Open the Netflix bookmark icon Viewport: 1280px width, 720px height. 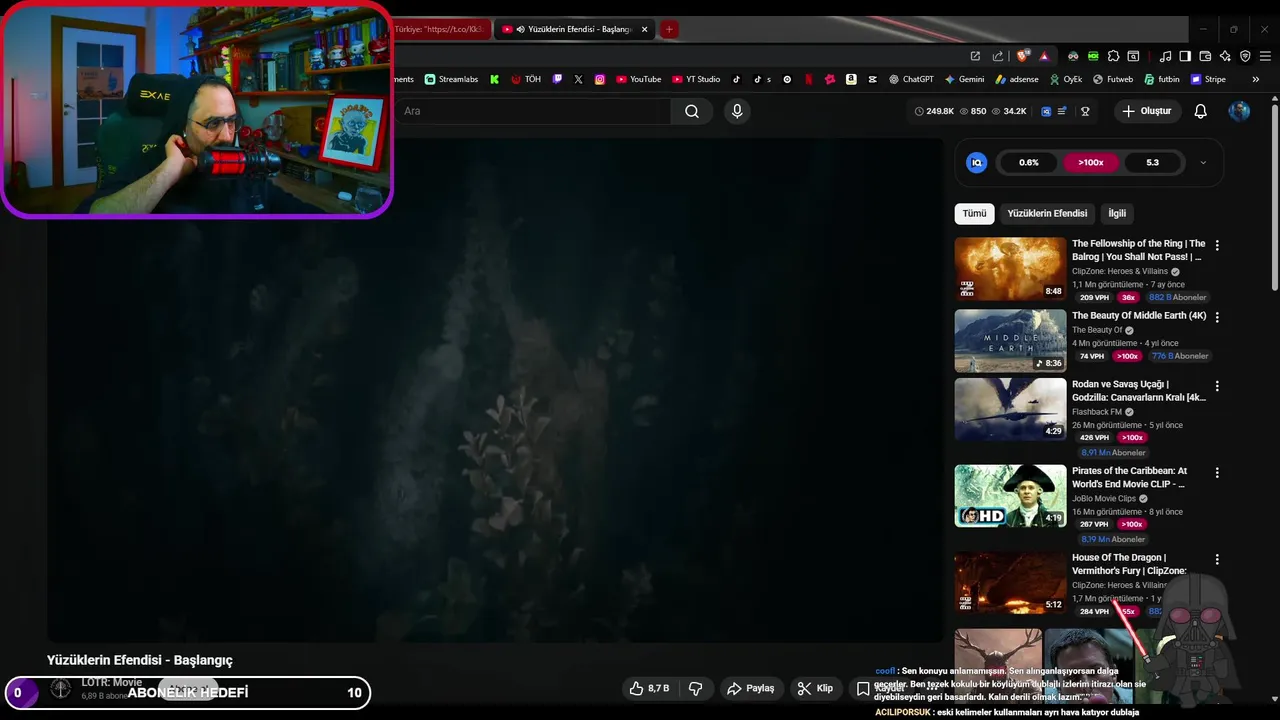(x=808, y=79)
